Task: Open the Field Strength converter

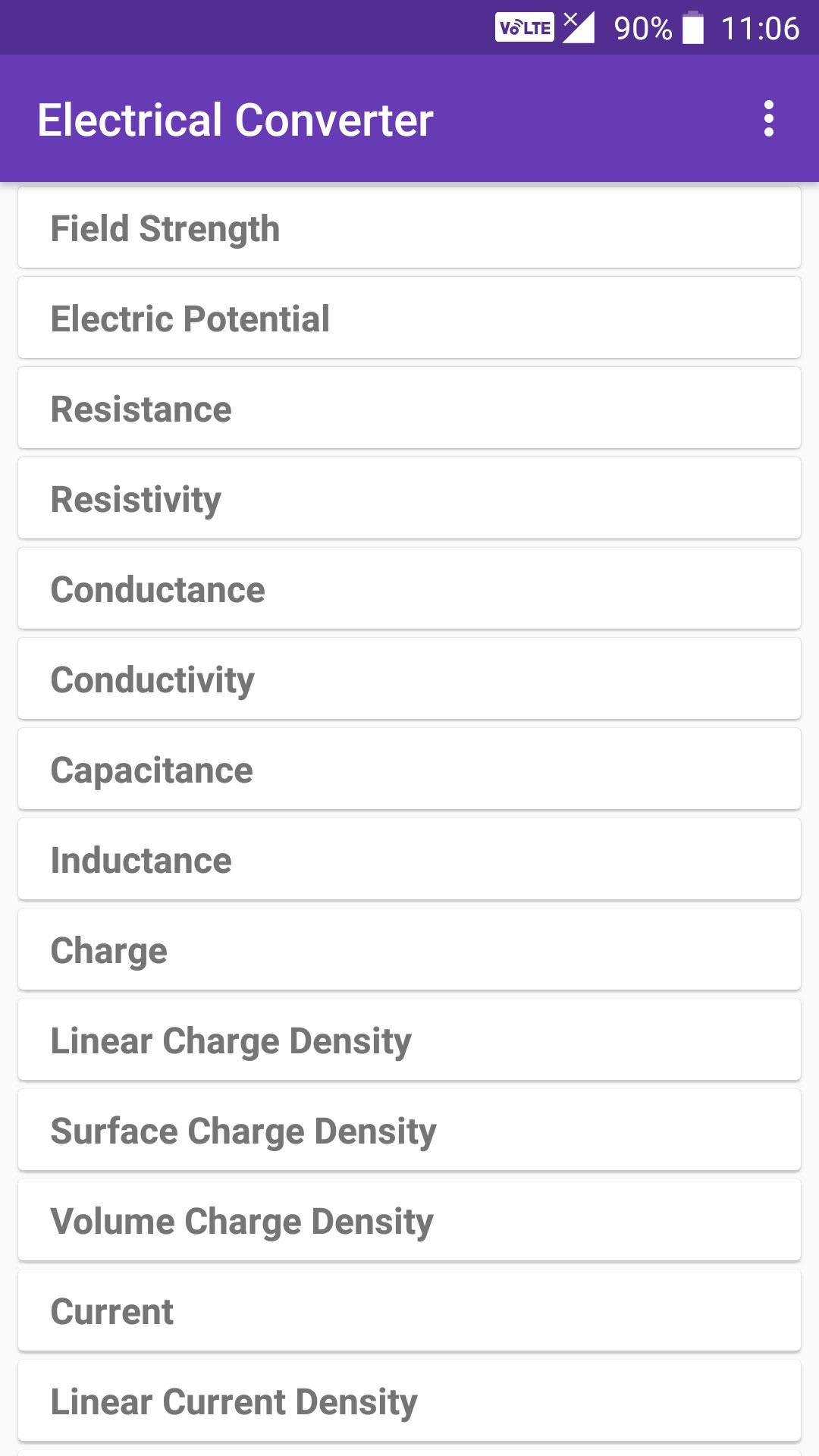Action: pos(409,227)
